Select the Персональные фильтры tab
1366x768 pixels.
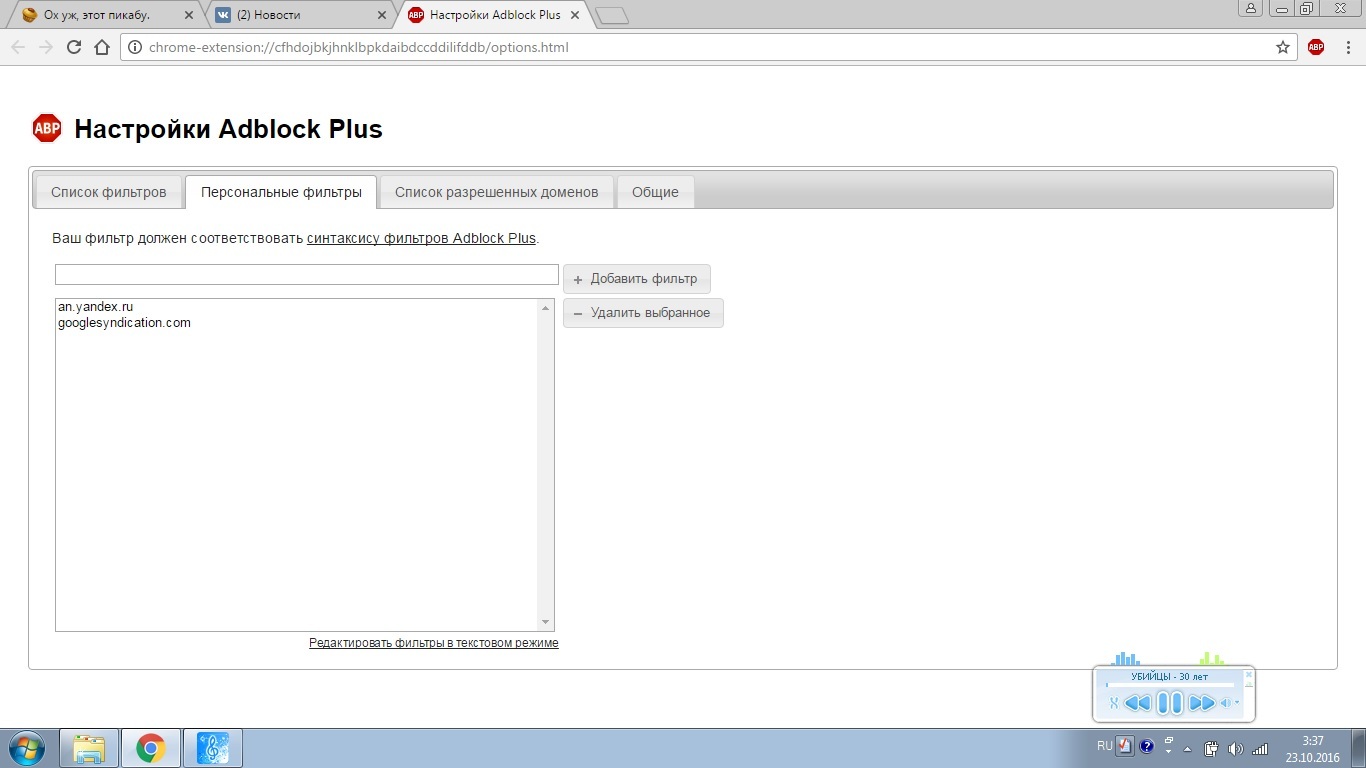281,192
